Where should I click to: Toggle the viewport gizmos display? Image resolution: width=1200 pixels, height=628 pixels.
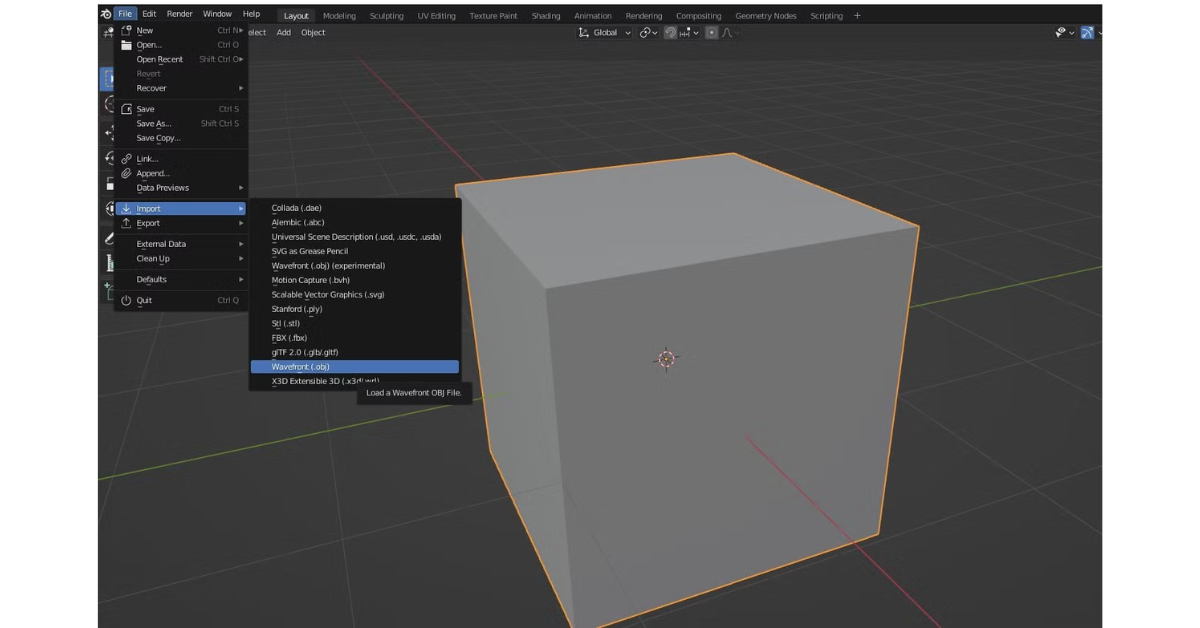click(1087, 32)
